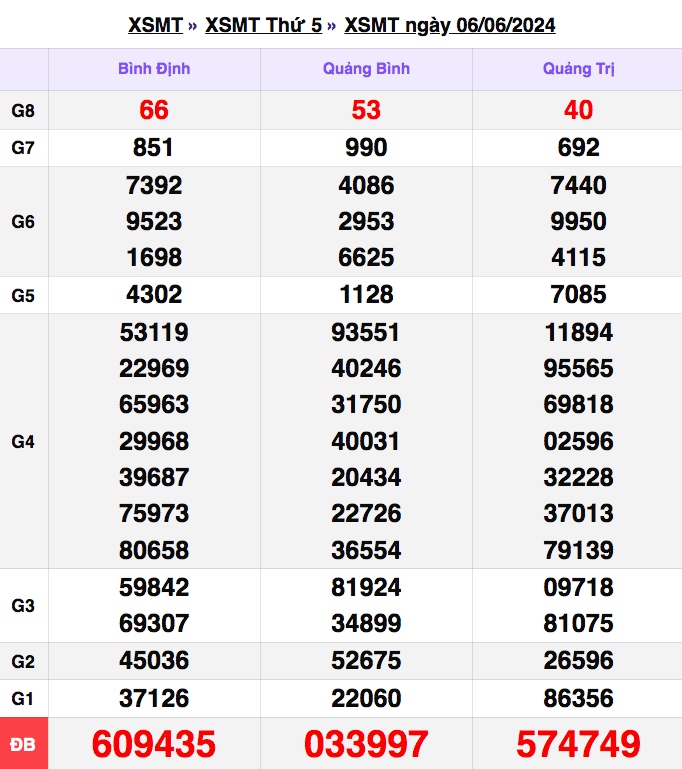Select Bình Định G8 number 66

point(154,110)
